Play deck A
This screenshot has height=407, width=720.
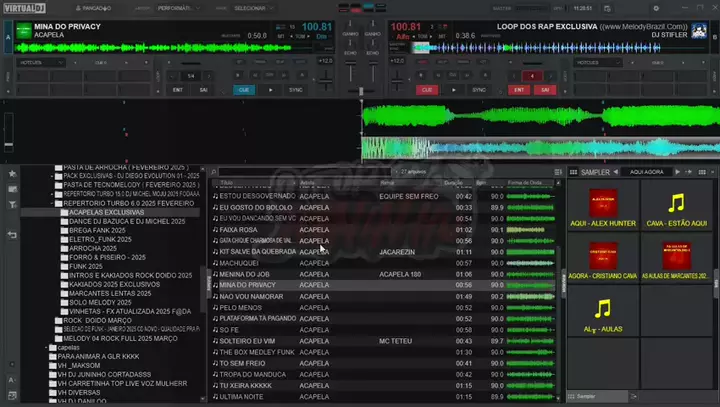pyautogui.click(x=270, y=90)
